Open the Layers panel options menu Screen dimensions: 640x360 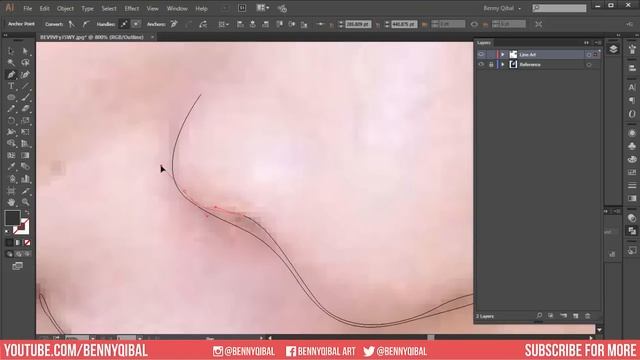tap(598, 42)
